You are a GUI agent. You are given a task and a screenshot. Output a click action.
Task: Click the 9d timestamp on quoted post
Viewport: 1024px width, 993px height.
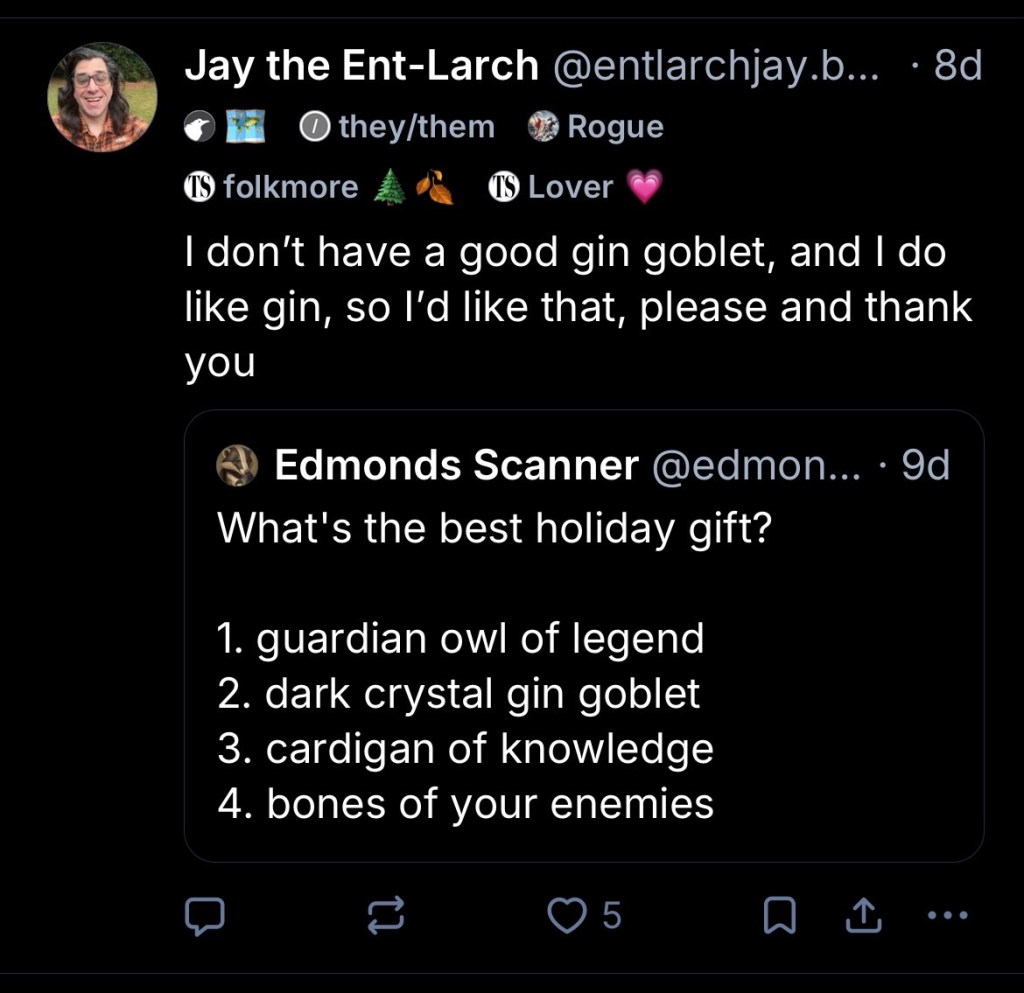point(924,465)
